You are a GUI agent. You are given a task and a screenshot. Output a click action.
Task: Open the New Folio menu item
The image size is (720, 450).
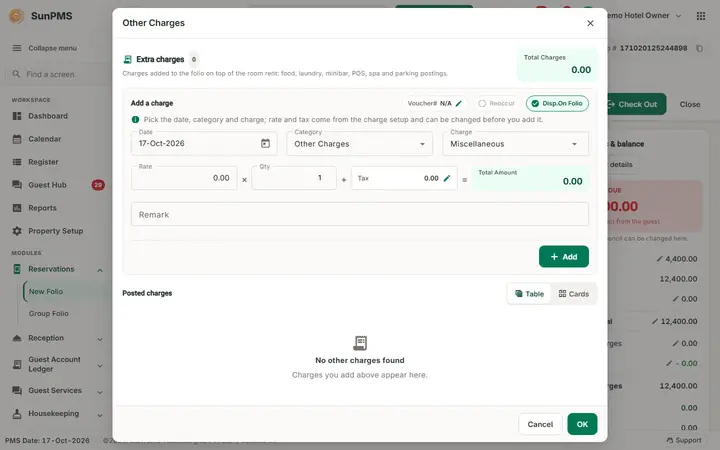click(x=46, y=292)
